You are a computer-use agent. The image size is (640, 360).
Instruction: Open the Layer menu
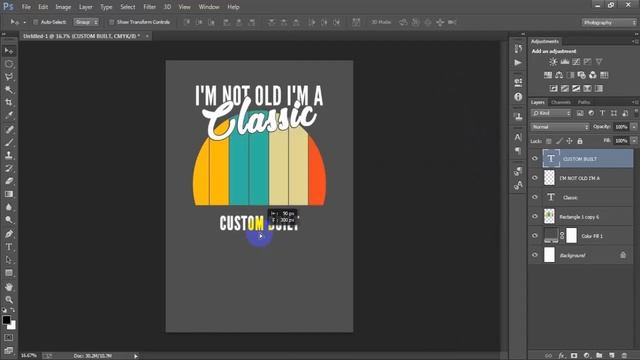85,7
